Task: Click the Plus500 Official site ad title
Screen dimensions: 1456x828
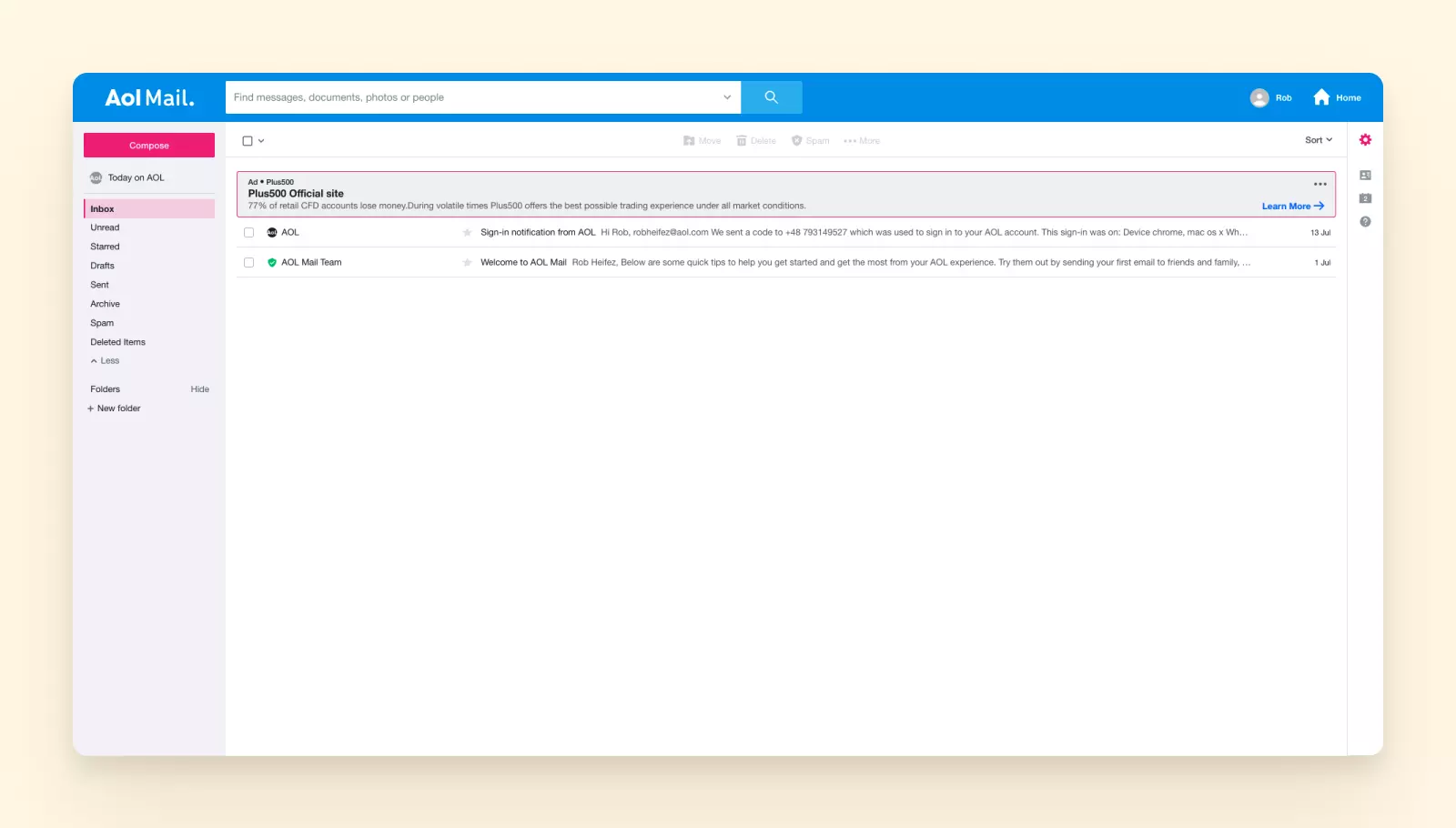Action: click(x=296, y=194)
